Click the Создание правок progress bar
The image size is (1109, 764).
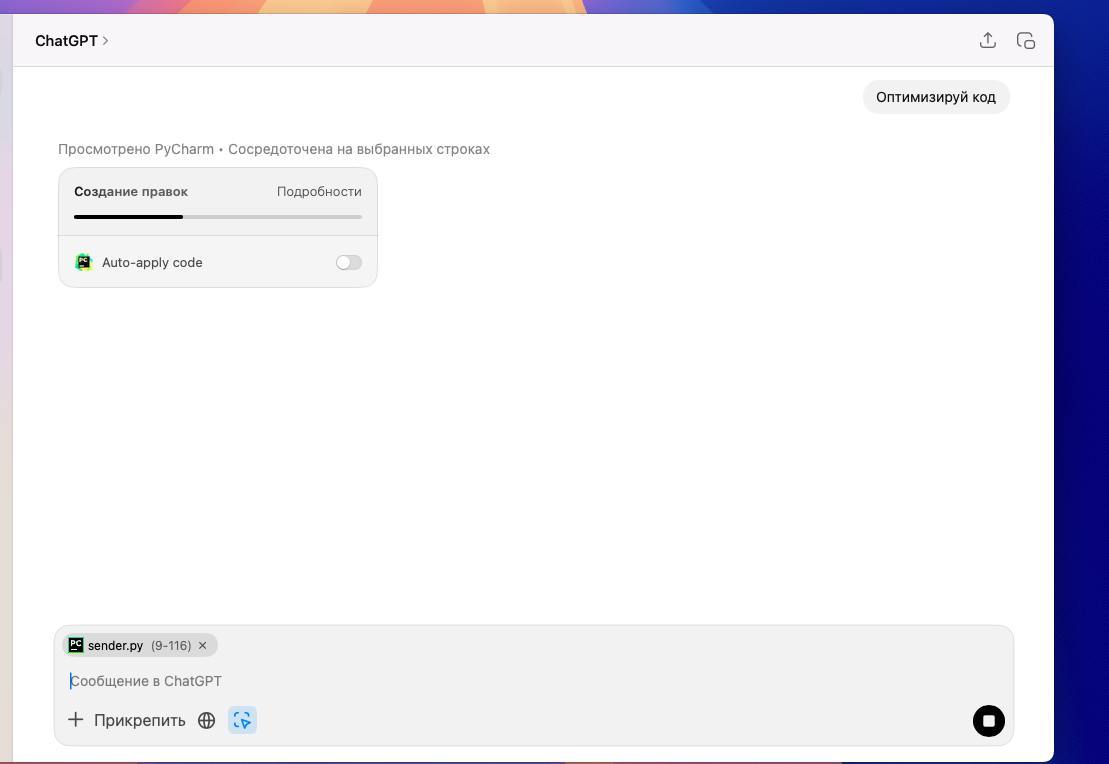click(218, 216)
